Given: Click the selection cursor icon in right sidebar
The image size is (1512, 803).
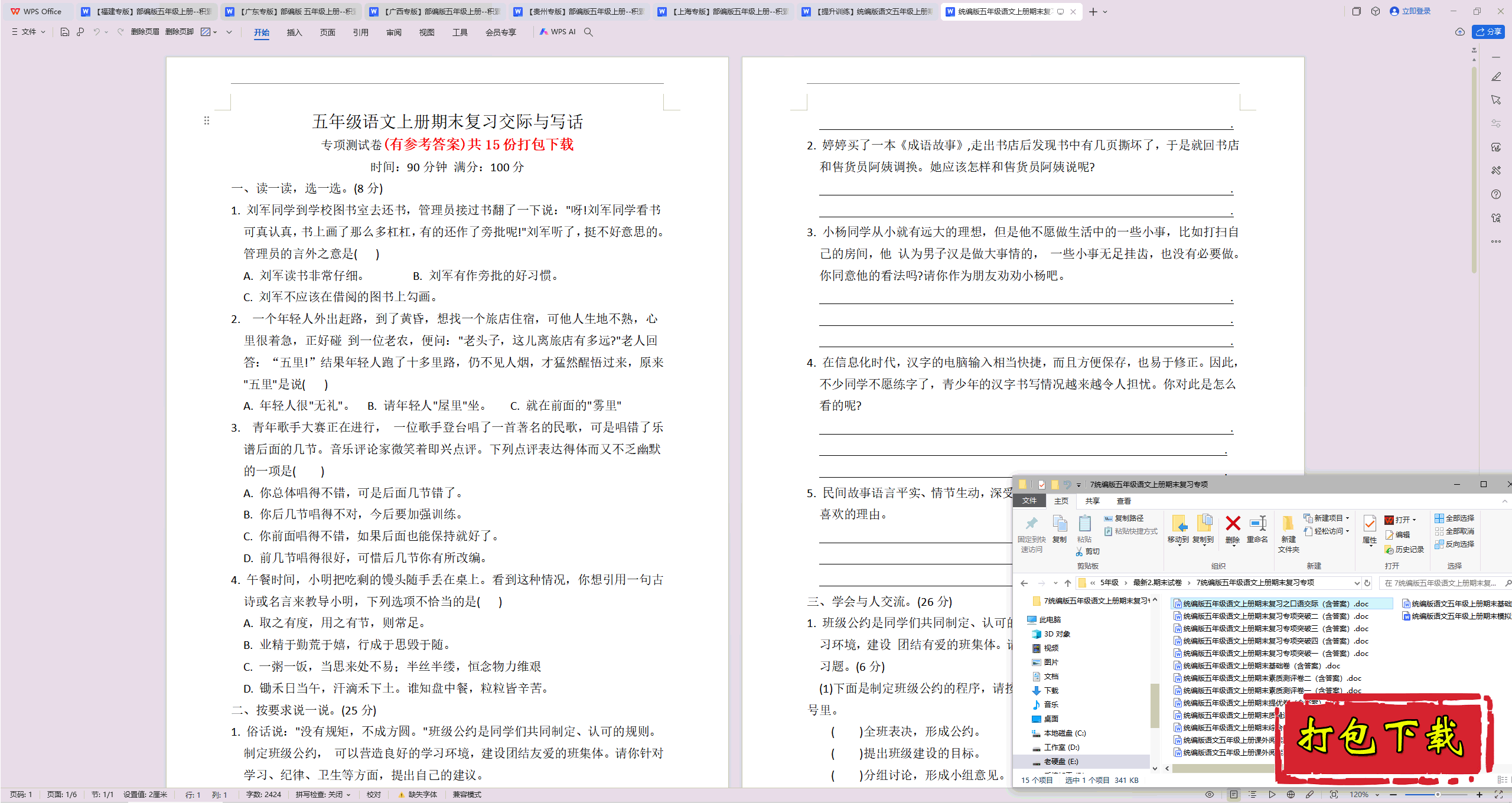Looking at the screenshot, I should (1495, 100).
